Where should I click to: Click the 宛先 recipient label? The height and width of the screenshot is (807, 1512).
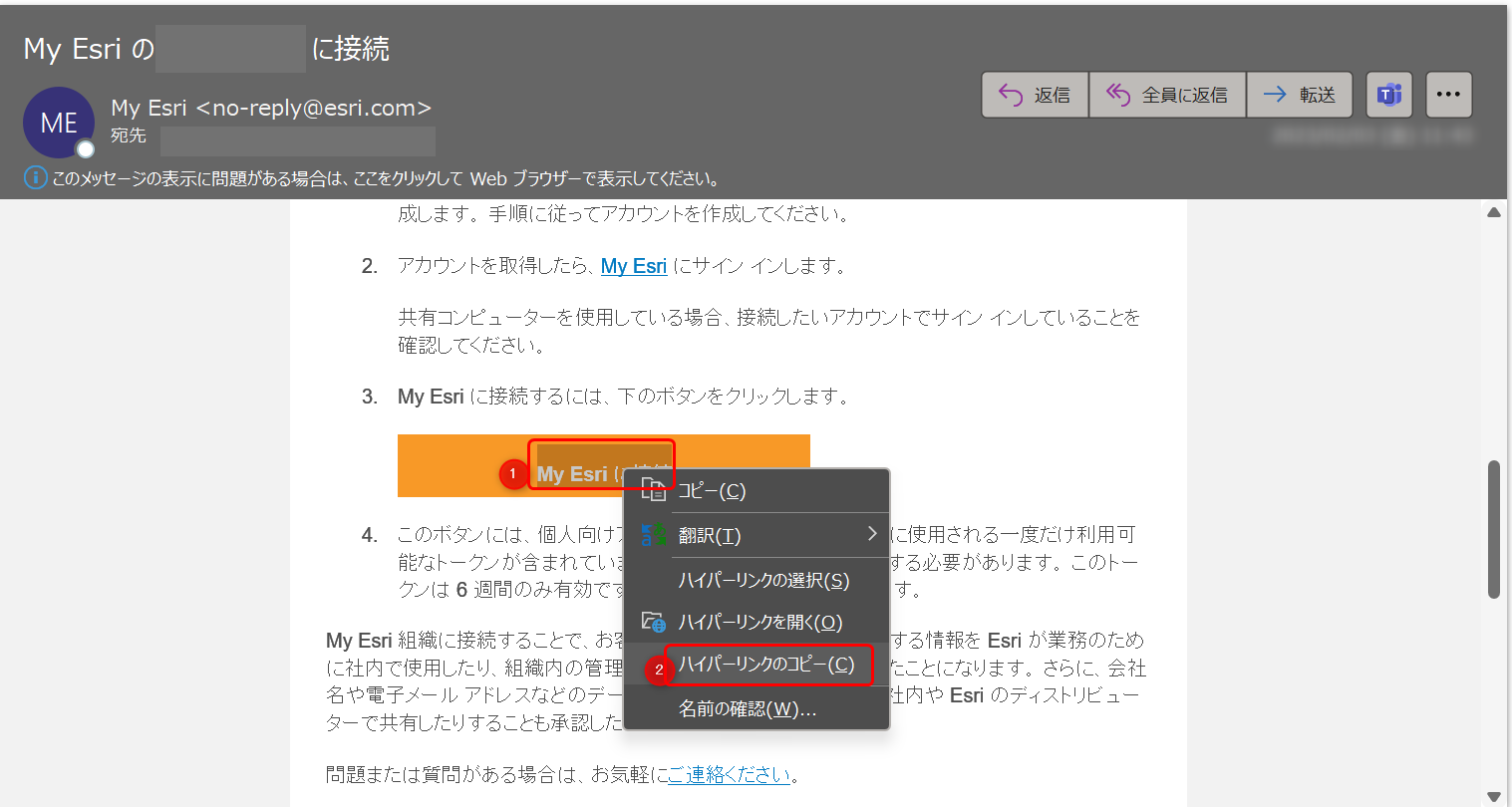(128, 135)
